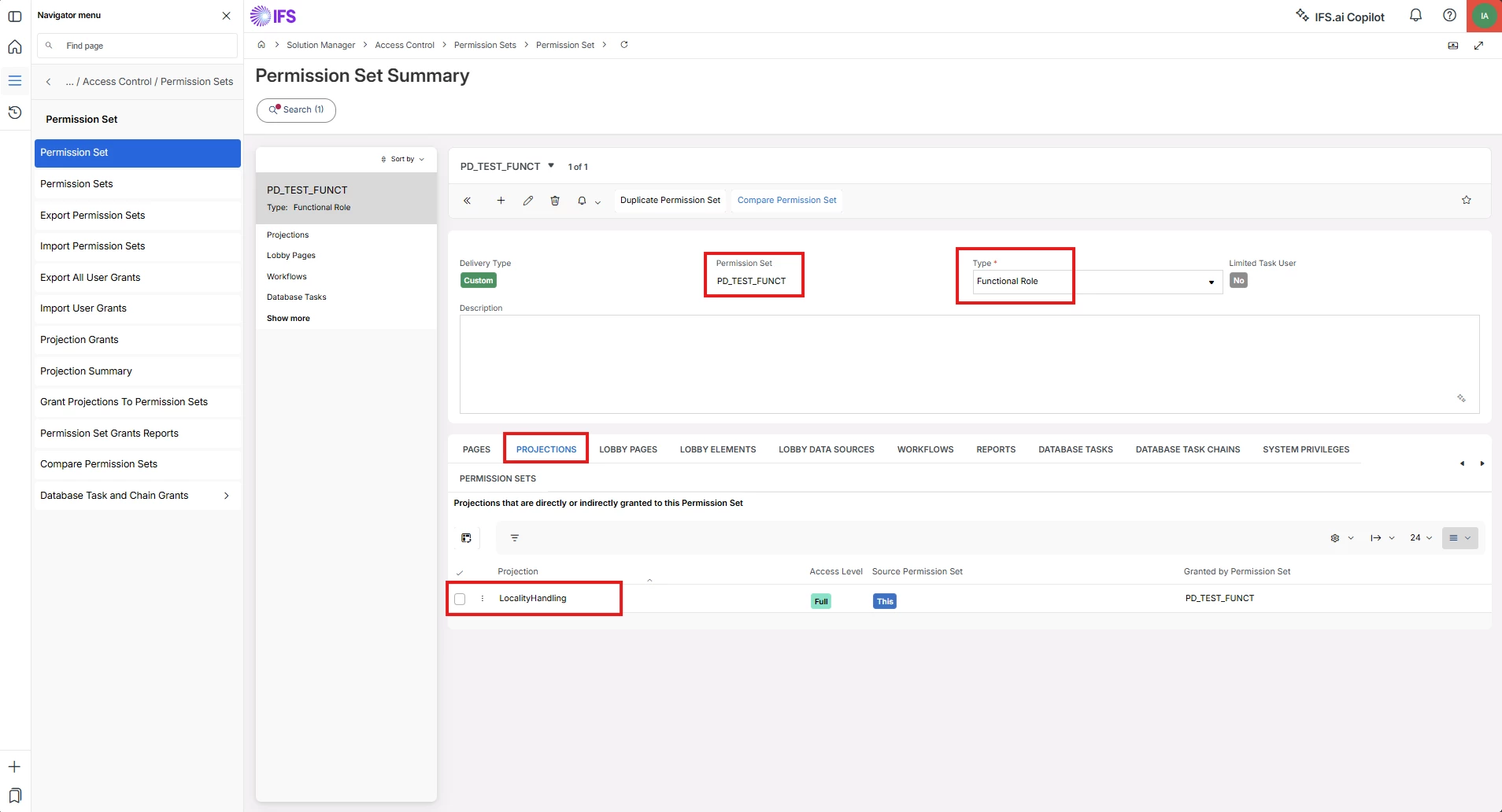1502x812 pixels.
Task: Delete the permission set with trash icon
Action: [x=555, y=201]
